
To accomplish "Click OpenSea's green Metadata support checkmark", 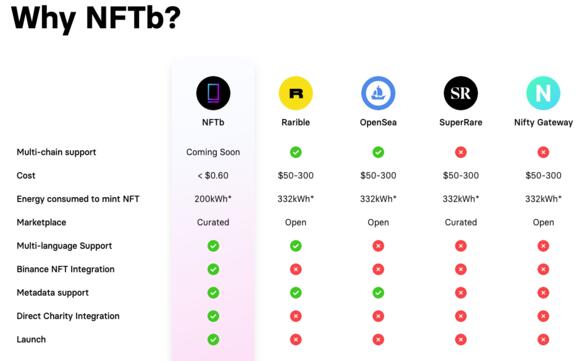I will click(378, 293).
